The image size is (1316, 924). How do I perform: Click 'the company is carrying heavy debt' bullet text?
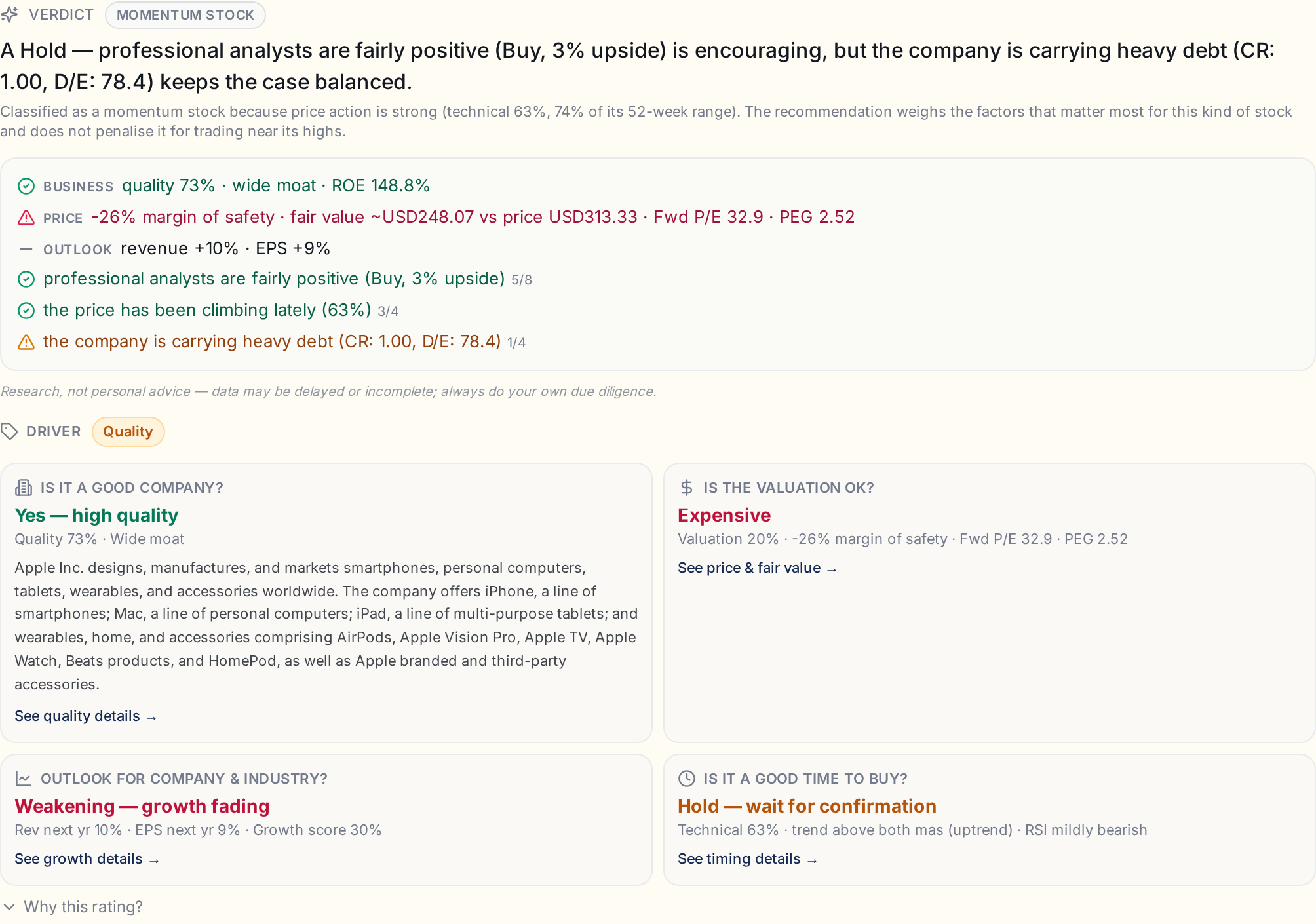click(272, 342)
